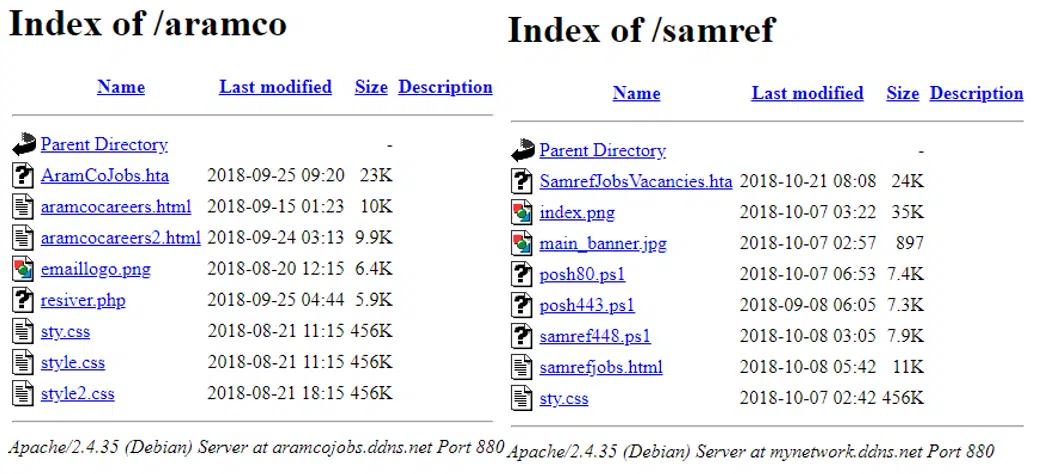Screen dimensions: 1044x474
Task: Sort the aramco listing by Name
Action: [121, 87]
